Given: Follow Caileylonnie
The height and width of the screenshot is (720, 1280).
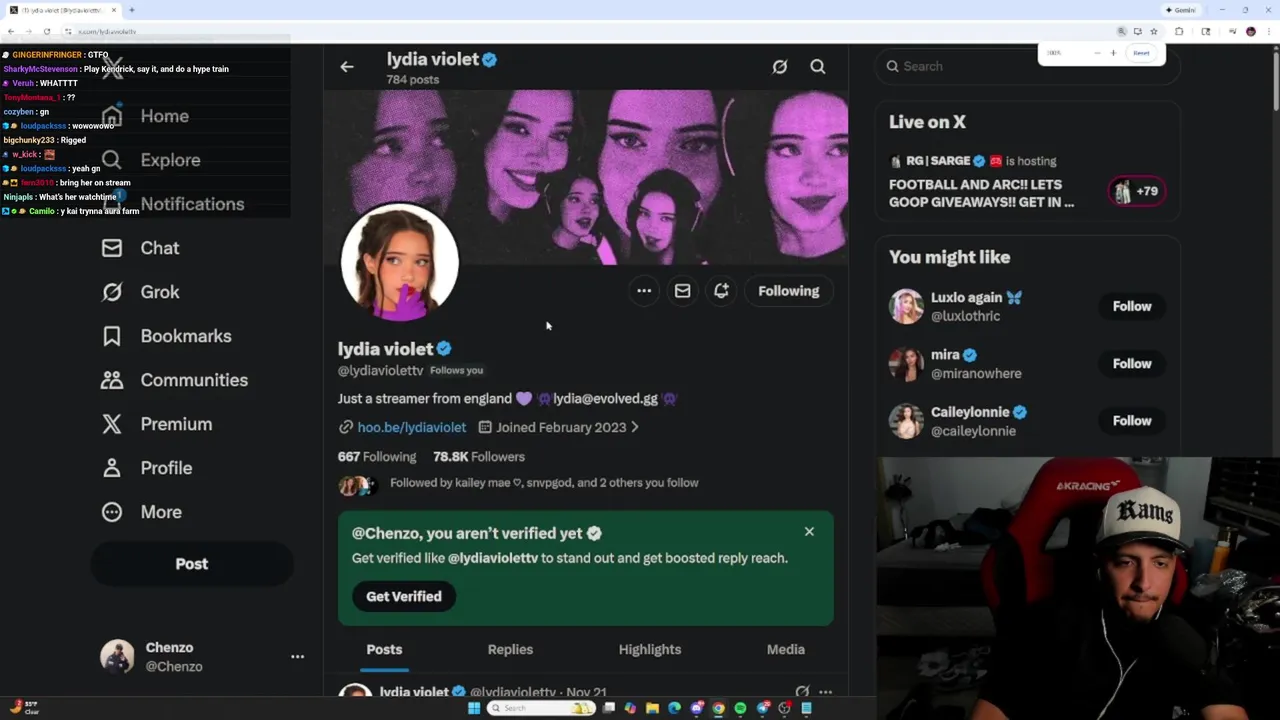Looking at the screenshot, I should [x=1132, y=421].
